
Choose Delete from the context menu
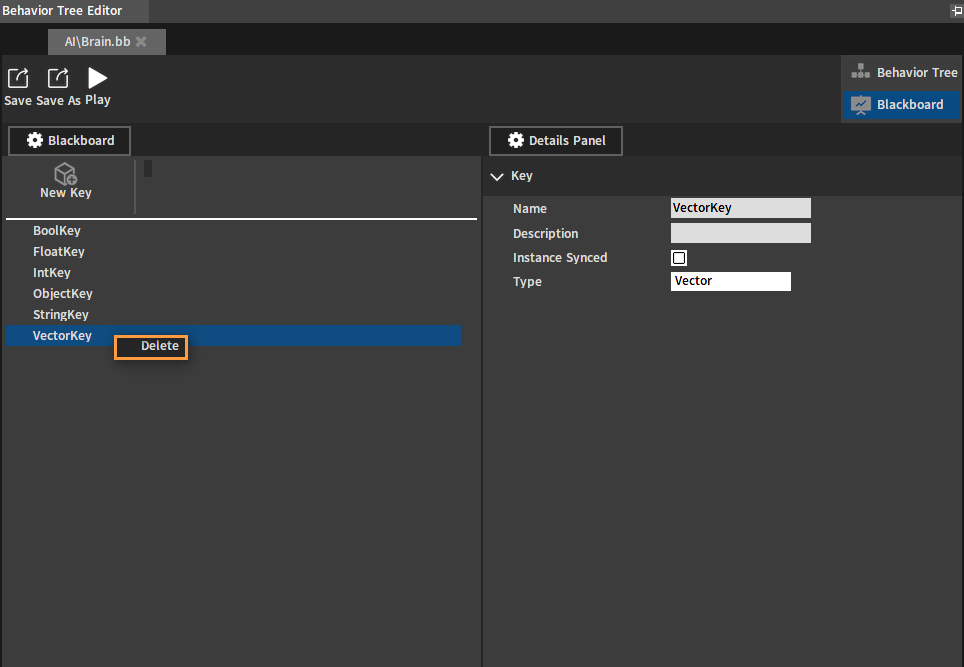pyautogui.click(x=151, y=346)
